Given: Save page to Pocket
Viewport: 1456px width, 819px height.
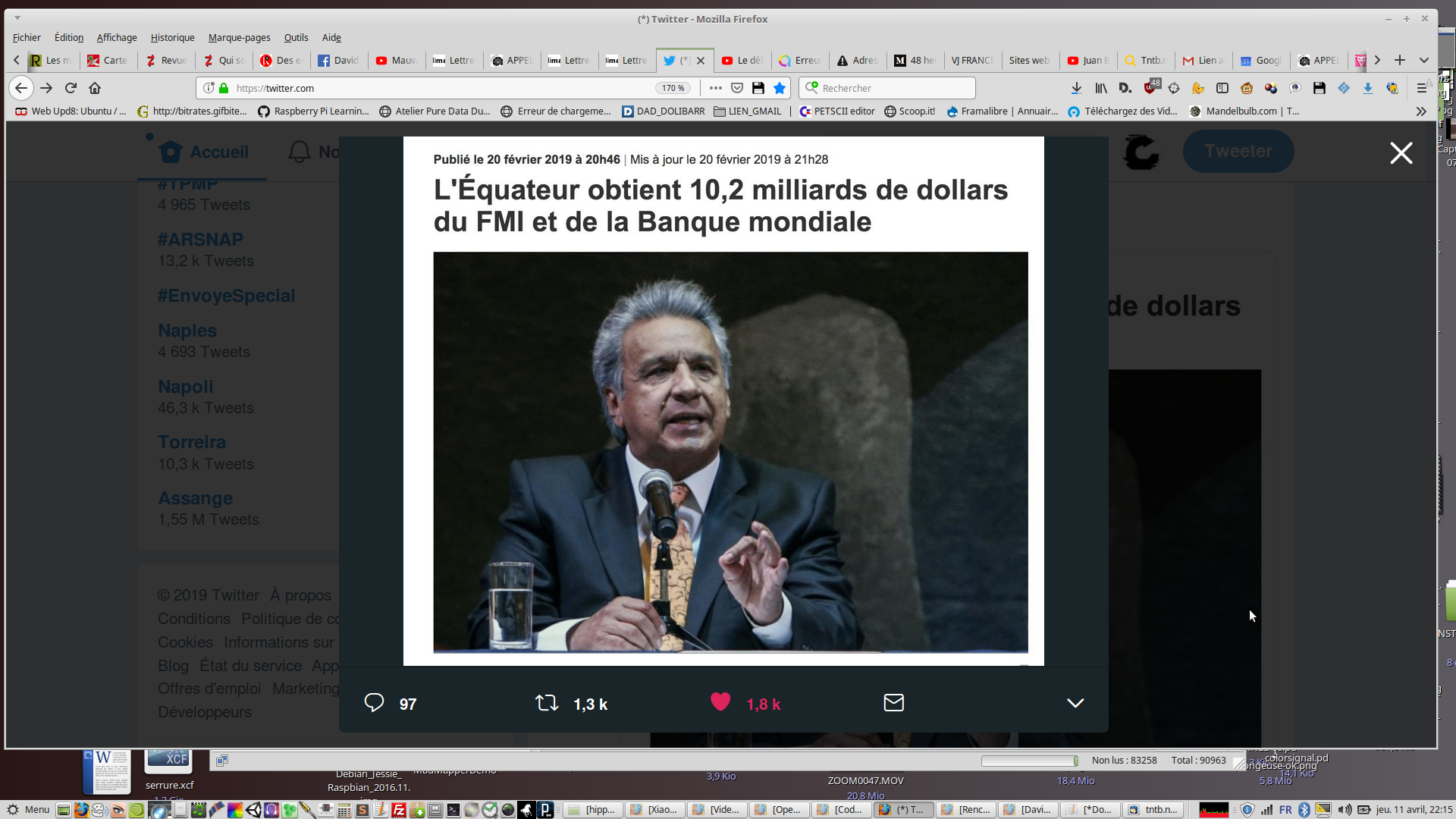Looking at the screenshot, I should (x=736, y=88).
